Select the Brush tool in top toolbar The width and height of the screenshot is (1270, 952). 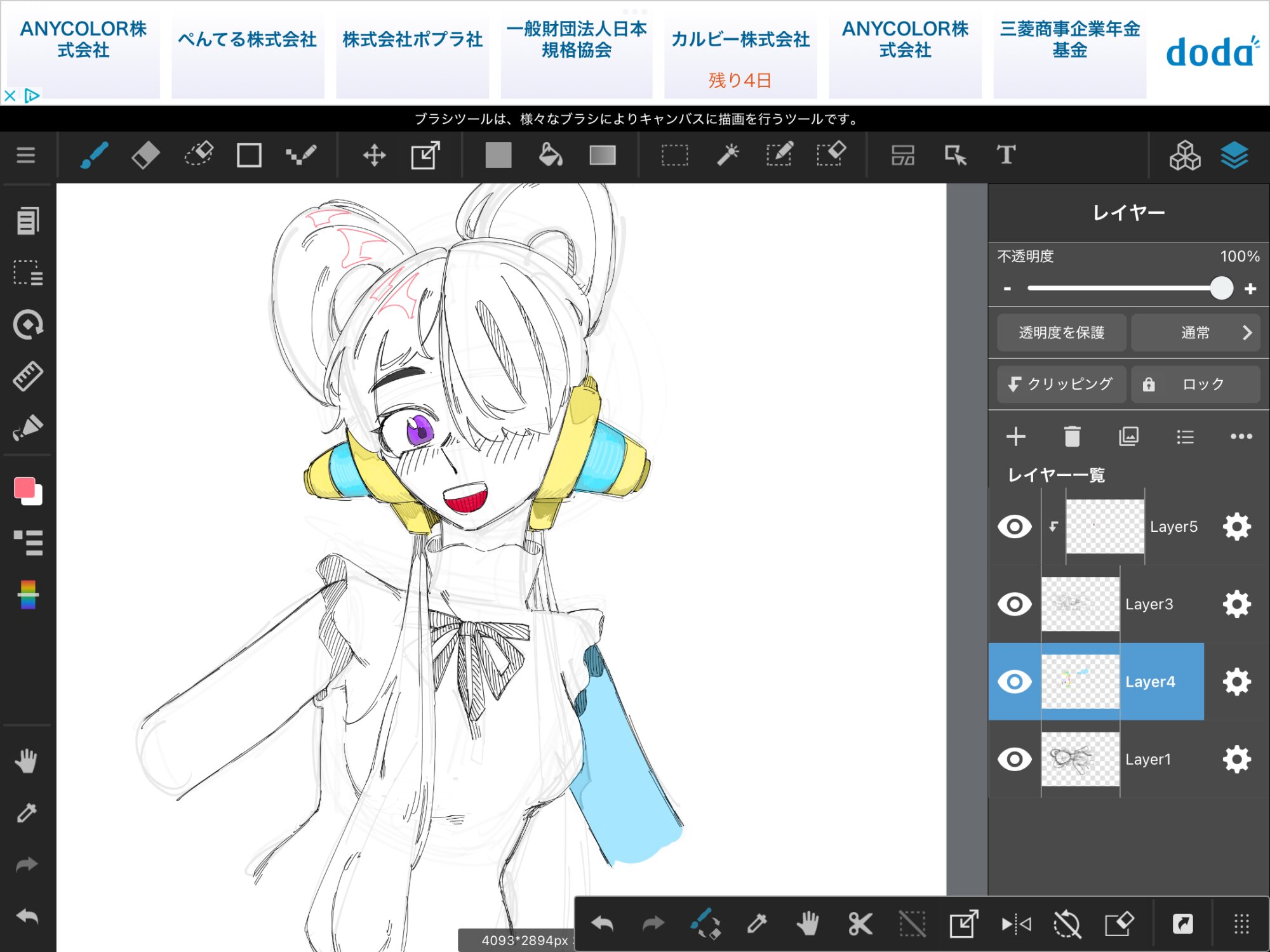(94, 155)
